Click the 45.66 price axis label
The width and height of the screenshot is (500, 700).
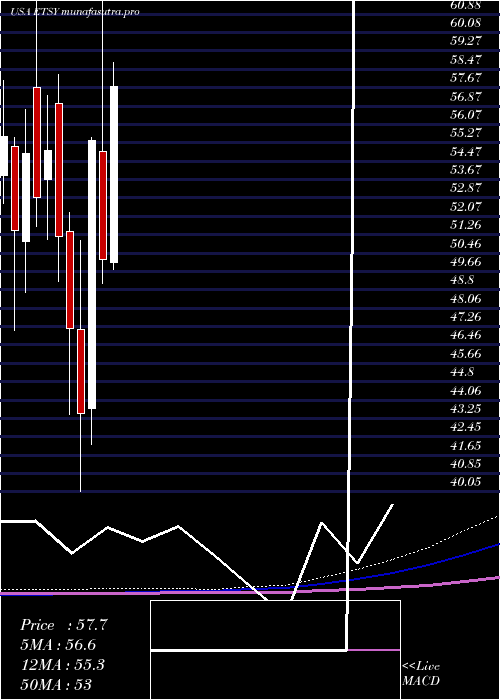click(466, 354)
